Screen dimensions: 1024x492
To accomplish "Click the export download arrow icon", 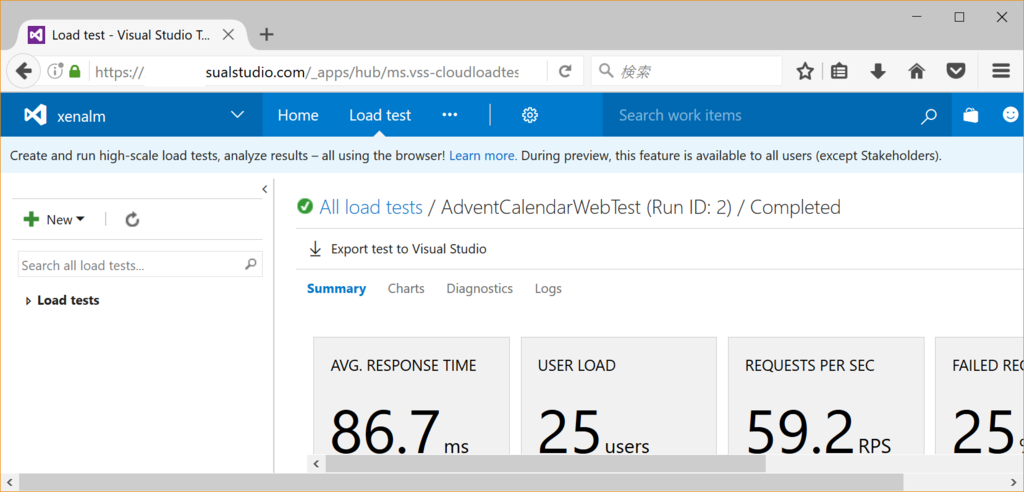I will (315, 249).
